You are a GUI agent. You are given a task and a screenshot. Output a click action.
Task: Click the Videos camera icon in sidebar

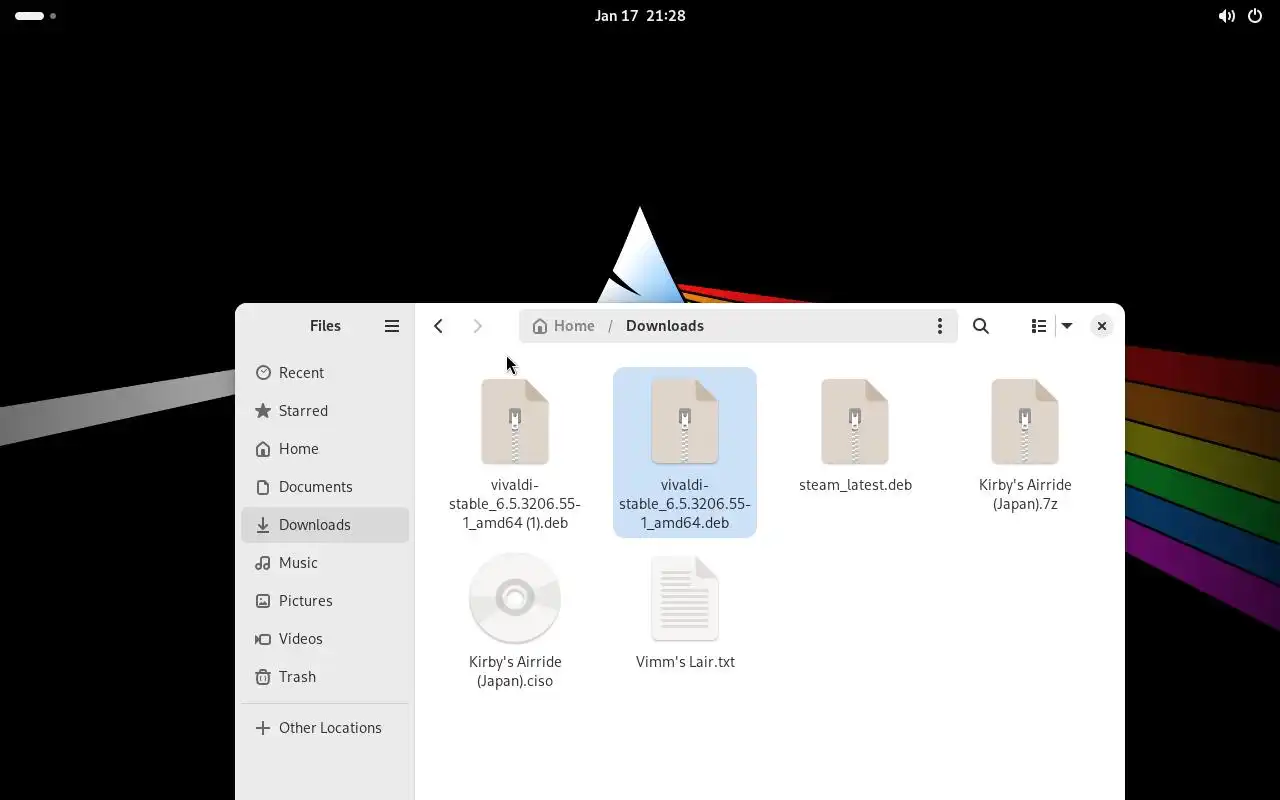pyautogui.click(x=263, y=638)
